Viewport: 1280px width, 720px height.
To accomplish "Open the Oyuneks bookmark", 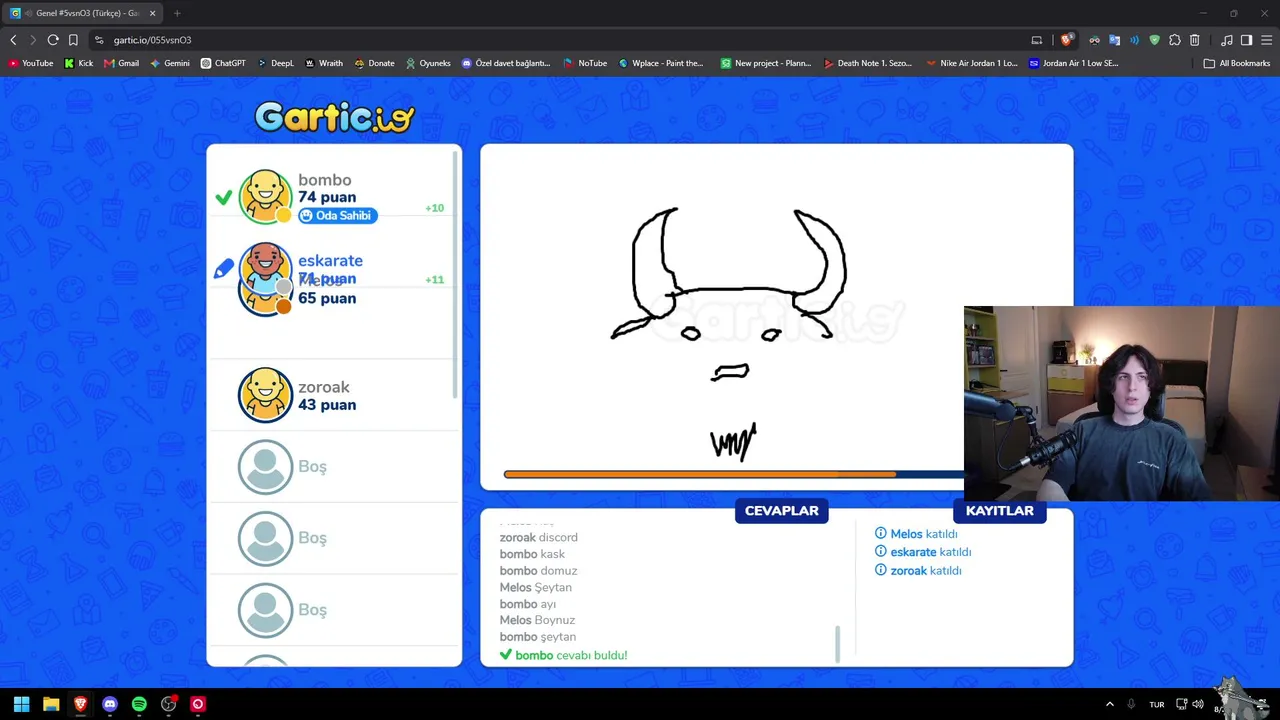I will [428, 63].
